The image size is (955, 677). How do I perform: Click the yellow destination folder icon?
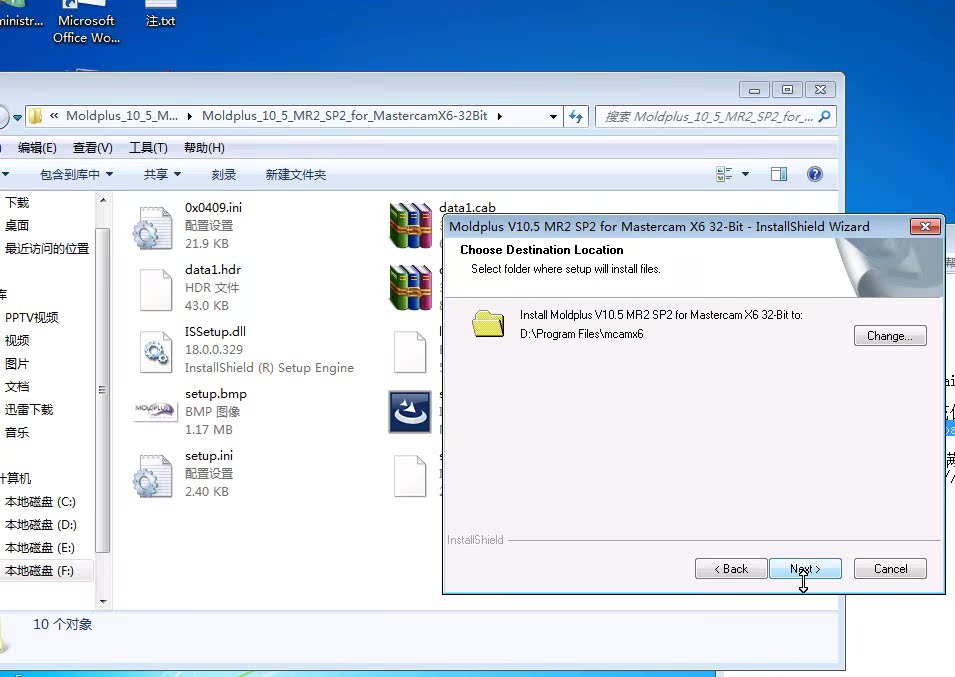(x=488, y=323)
